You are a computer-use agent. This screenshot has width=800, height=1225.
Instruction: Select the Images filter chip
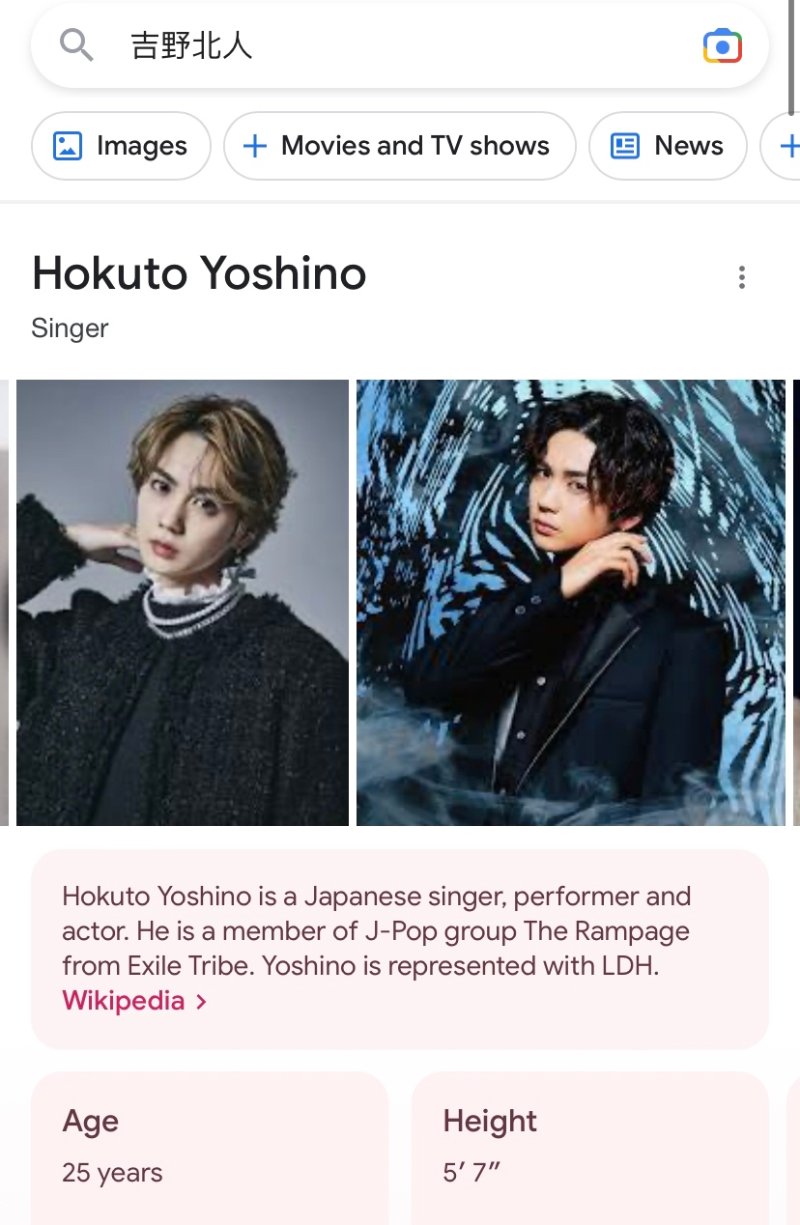coord(121,146)
